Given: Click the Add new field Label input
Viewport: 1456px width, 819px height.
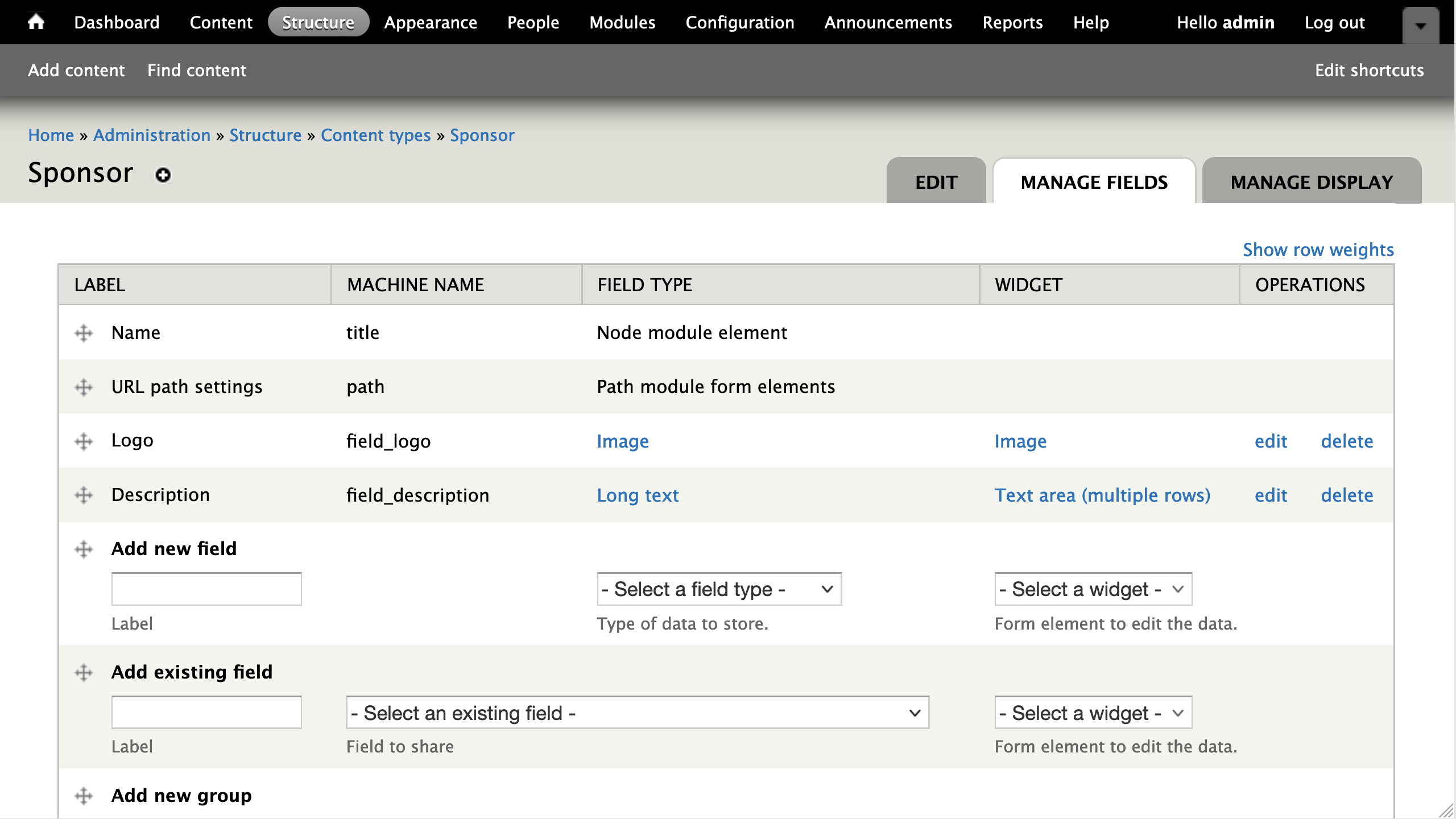Looking at the screenshot, I should [206, 589].
